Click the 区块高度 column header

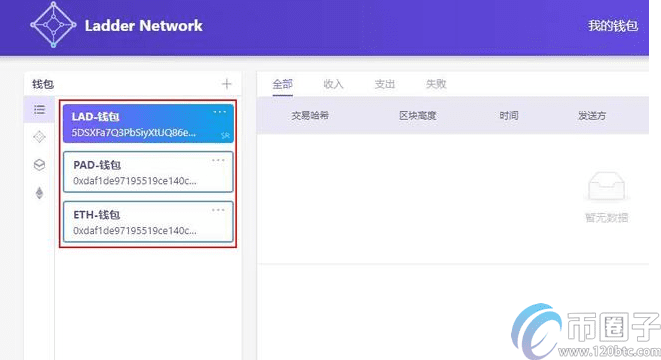pos(417,116)
